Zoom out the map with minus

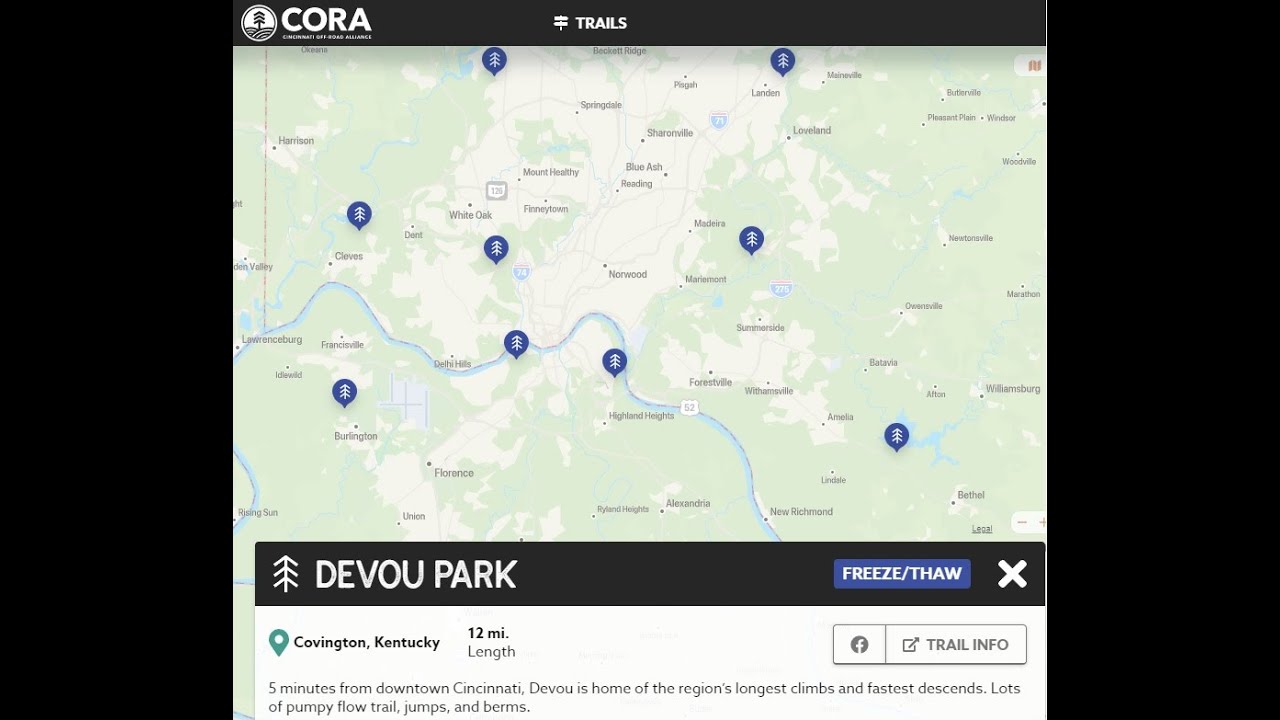click(1022, 522)
